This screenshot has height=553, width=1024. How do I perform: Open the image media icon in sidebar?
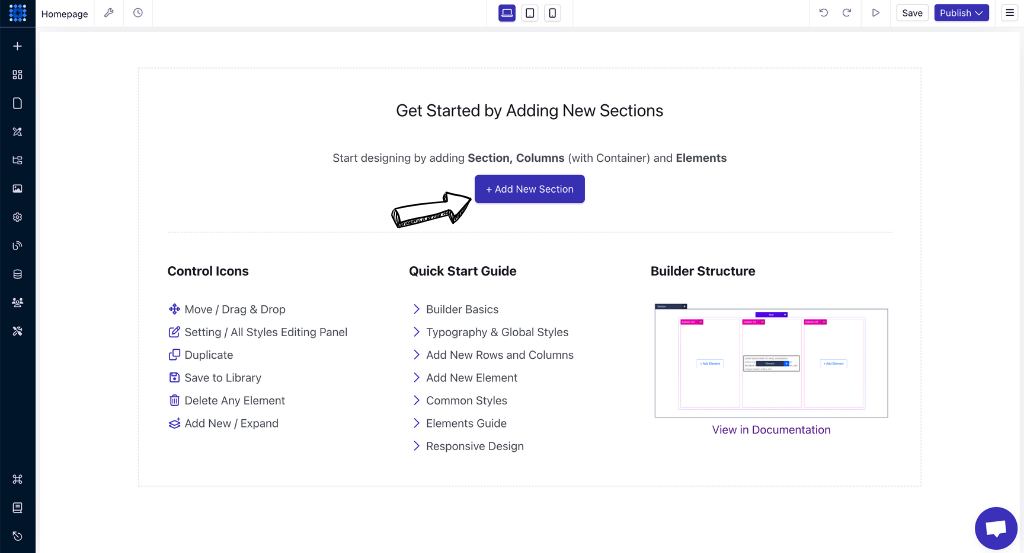pos(18,189)
